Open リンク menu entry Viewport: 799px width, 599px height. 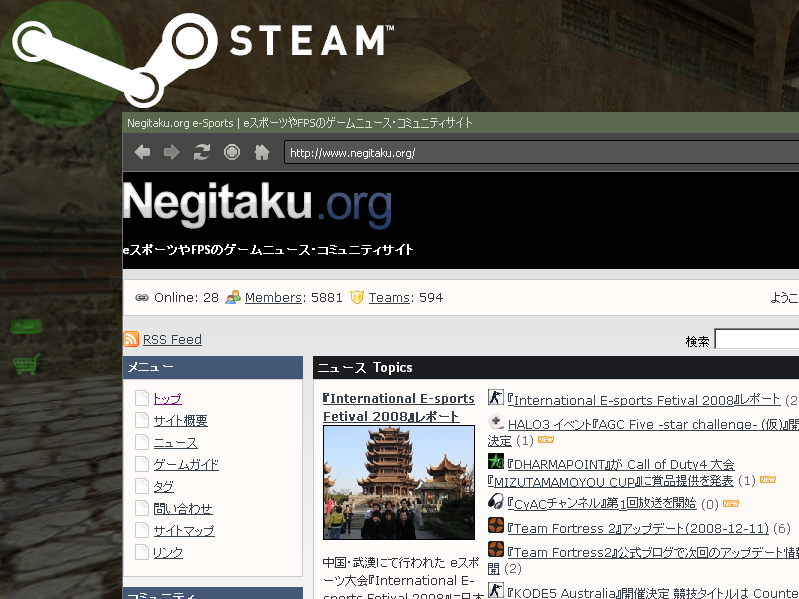tap(168, 552)
